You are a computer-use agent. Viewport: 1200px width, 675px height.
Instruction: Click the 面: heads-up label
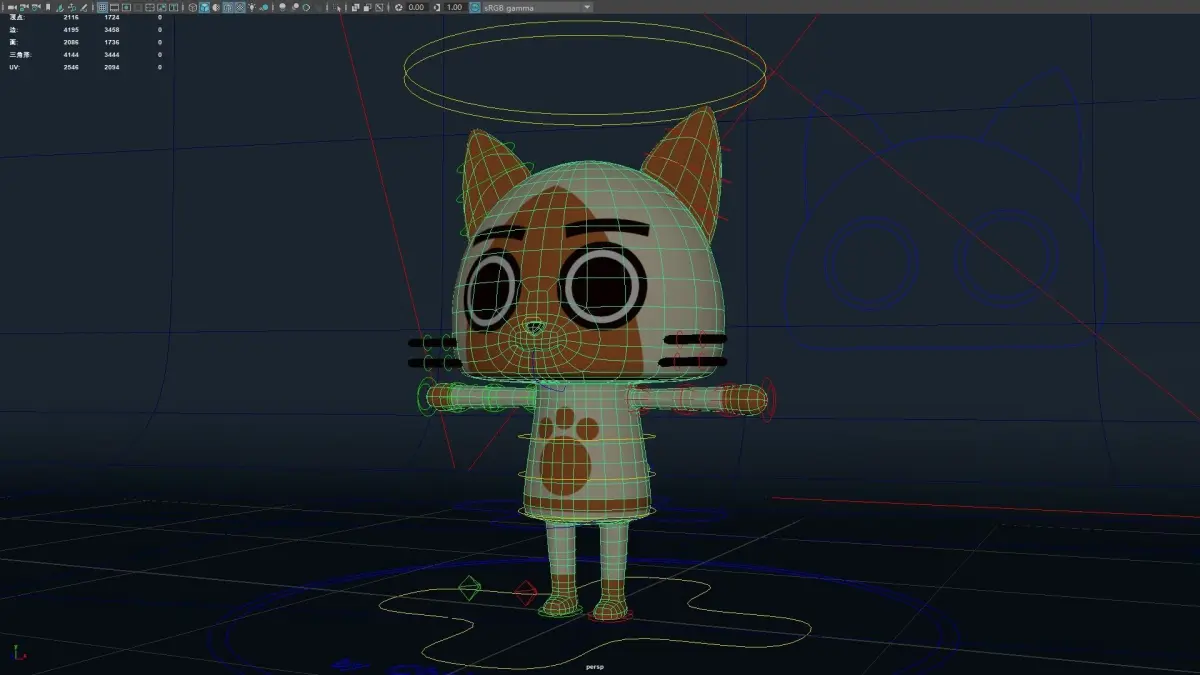tap(13, 42)
